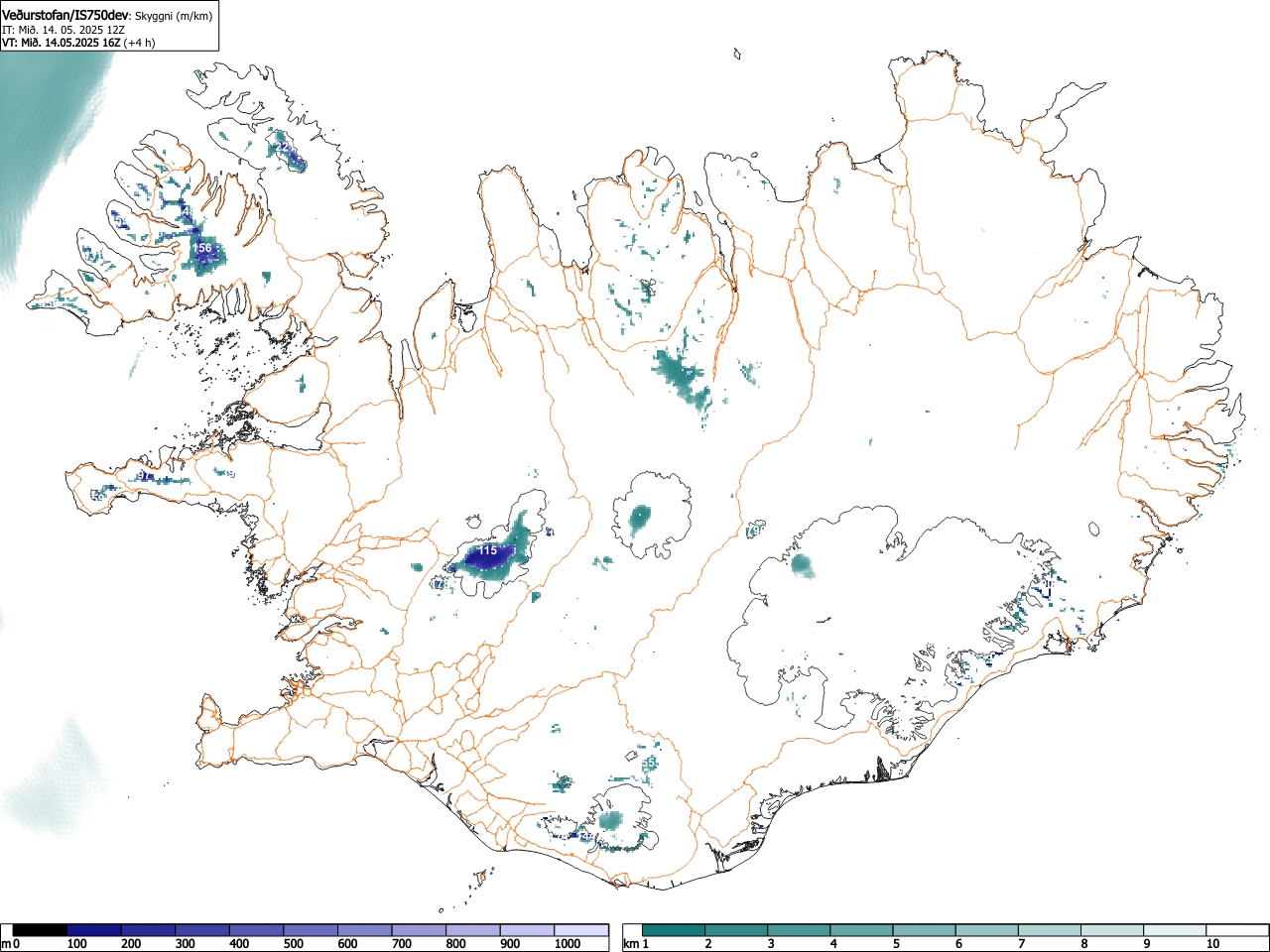Pick the 9–10 km palest teal swatch
Image resolution: width=1270 pixels, height=952 pixels.
coord(1174,930)
